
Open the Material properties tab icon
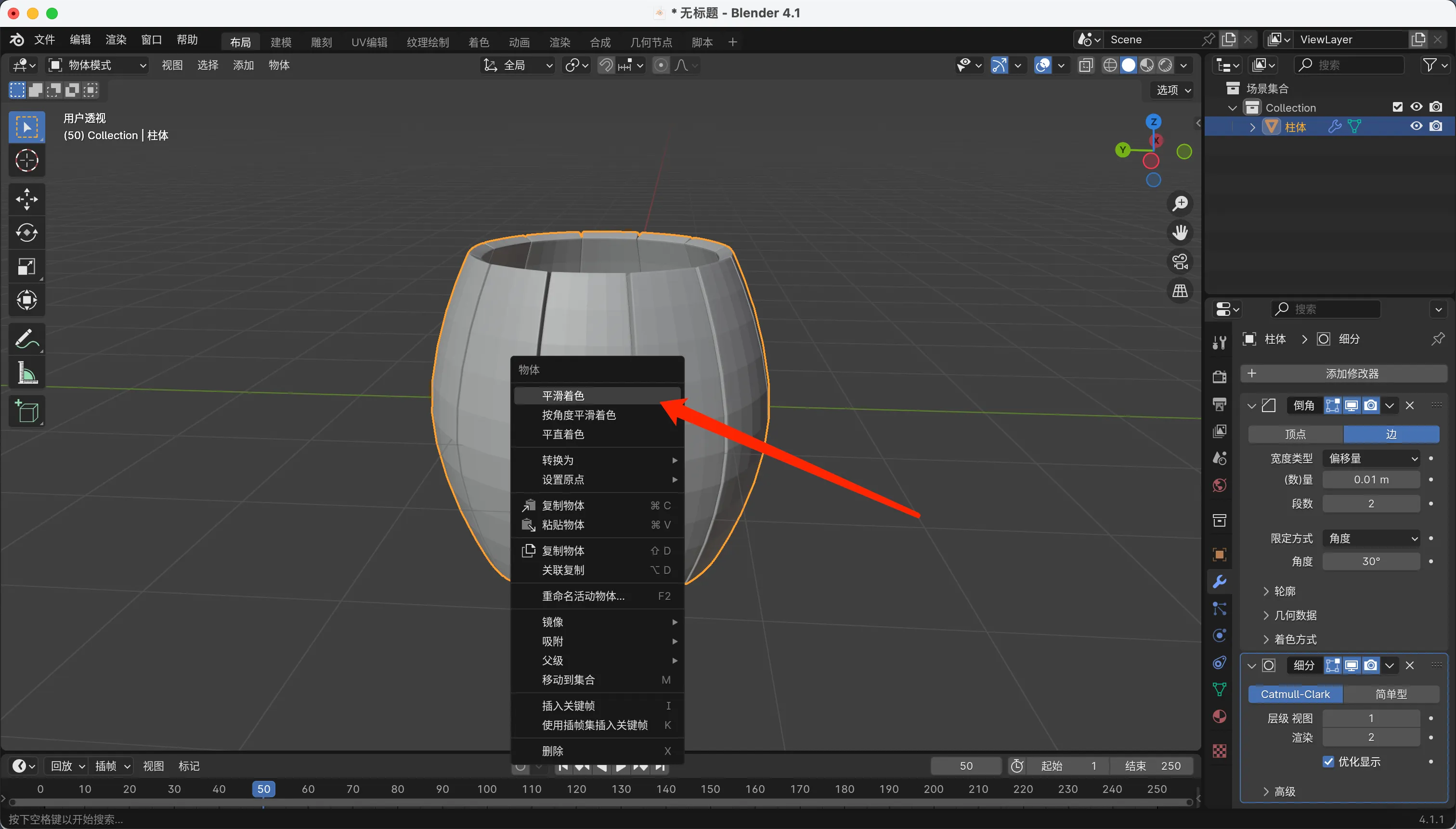tap(1219, 716)
